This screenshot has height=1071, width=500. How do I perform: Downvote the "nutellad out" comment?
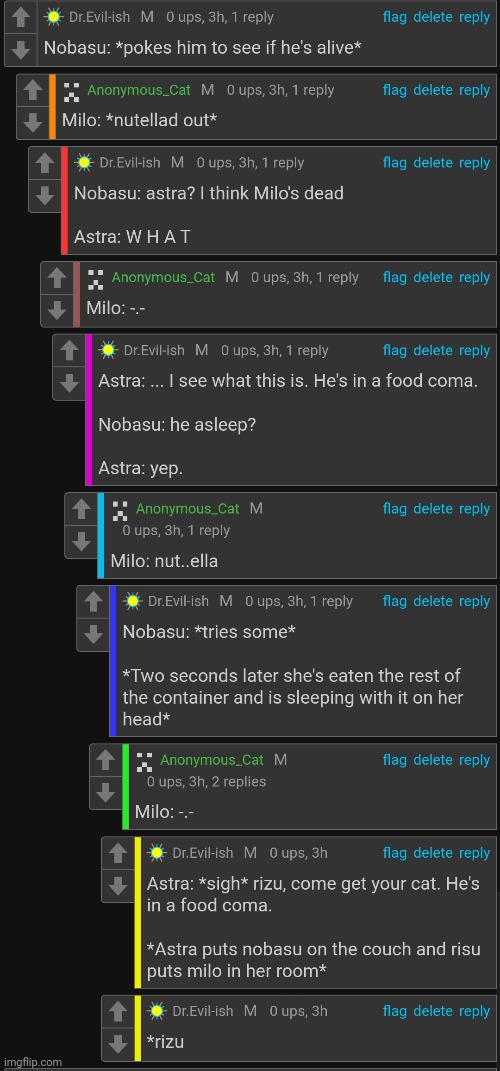[x=33, y=123]
